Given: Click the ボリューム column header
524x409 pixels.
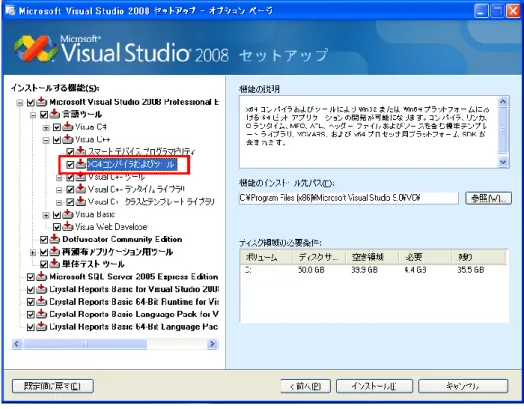Looking at the screenshot, I should point(266,257).
